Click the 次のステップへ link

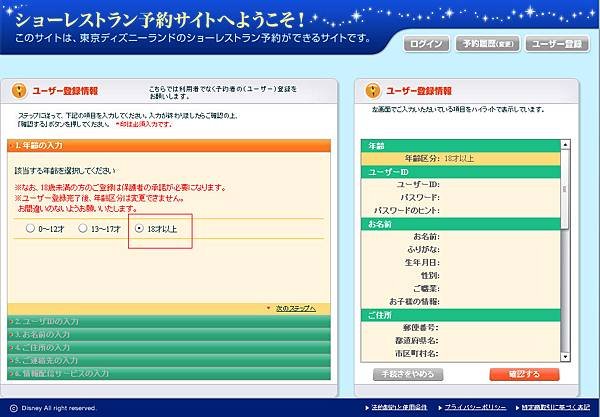(296, 308)
